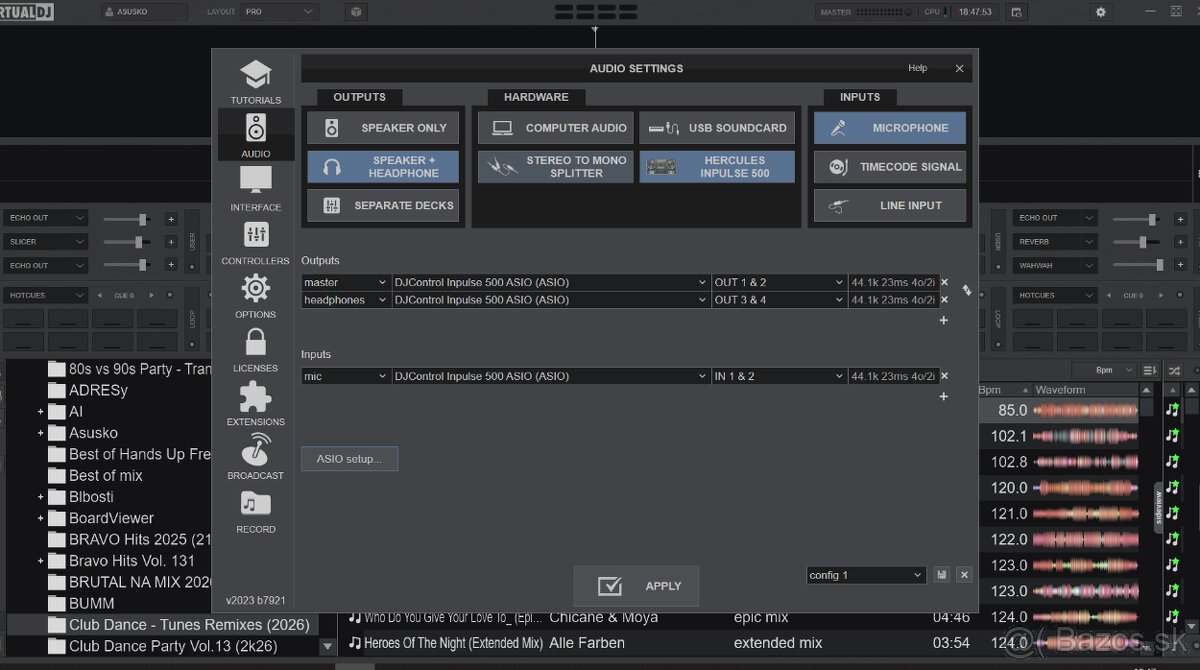Toggle Line Input option
Viewport: 1200px width, 670px height.
[890, 205]
